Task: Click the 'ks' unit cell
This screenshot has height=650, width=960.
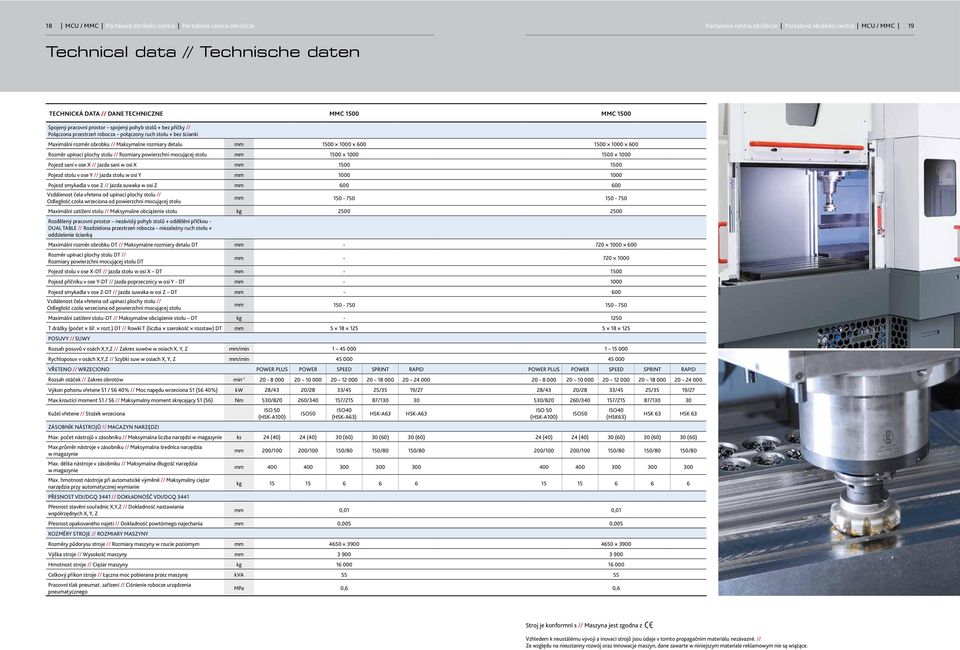Action: click(239, 438)
